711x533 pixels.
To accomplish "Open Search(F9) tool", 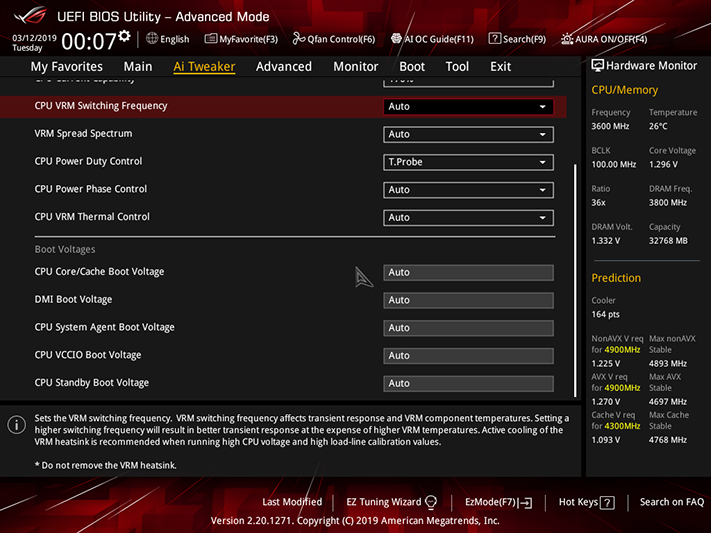I will [517, 39].
